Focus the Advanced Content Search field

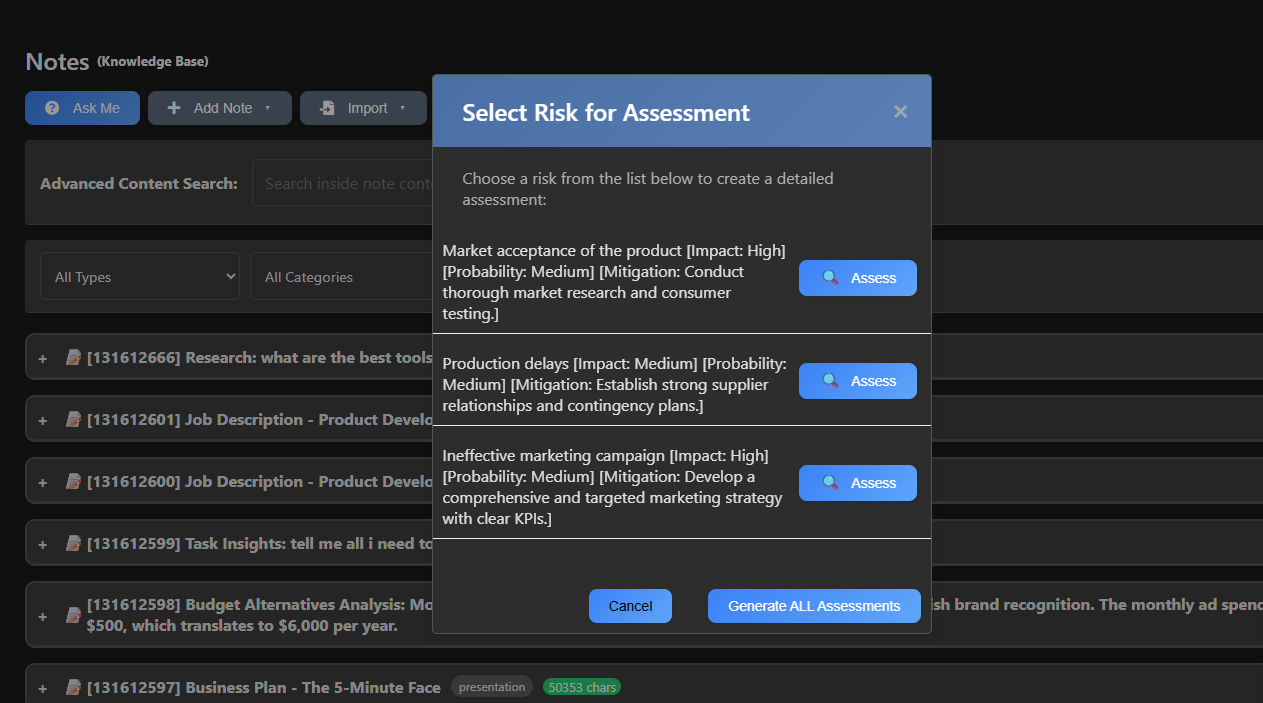pyautogui.click(x=345, y=184)
